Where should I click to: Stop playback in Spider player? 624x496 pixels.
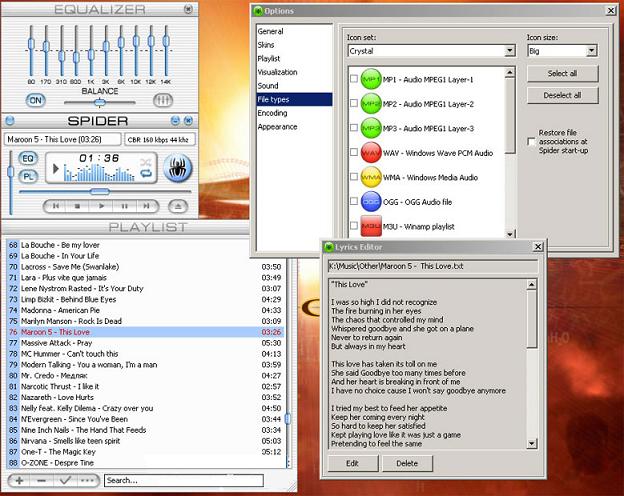[78, 206]
